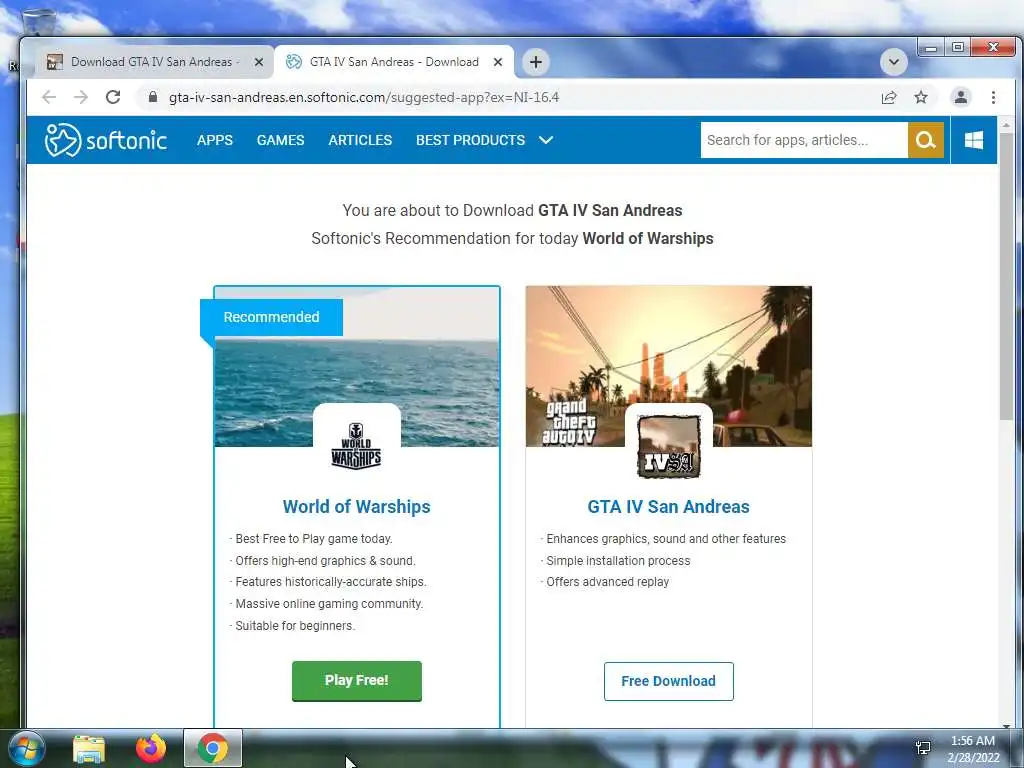Open the Recycle Bin on desktop
Image resolution: width=1024 pixels, height=768 pixels.
[x=38, y=22]
